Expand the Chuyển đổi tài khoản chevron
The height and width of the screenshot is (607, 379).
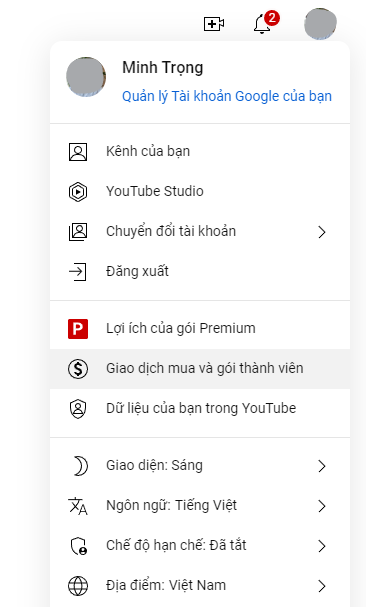(x=322, y=232)
